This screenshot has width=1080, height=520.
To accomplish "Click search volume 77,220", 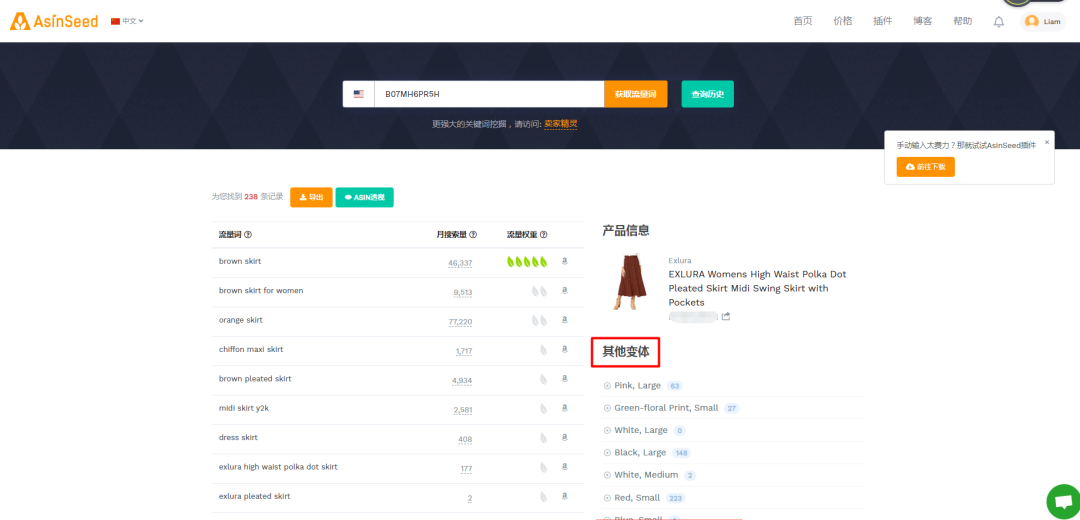I will (x=460, y=322).
